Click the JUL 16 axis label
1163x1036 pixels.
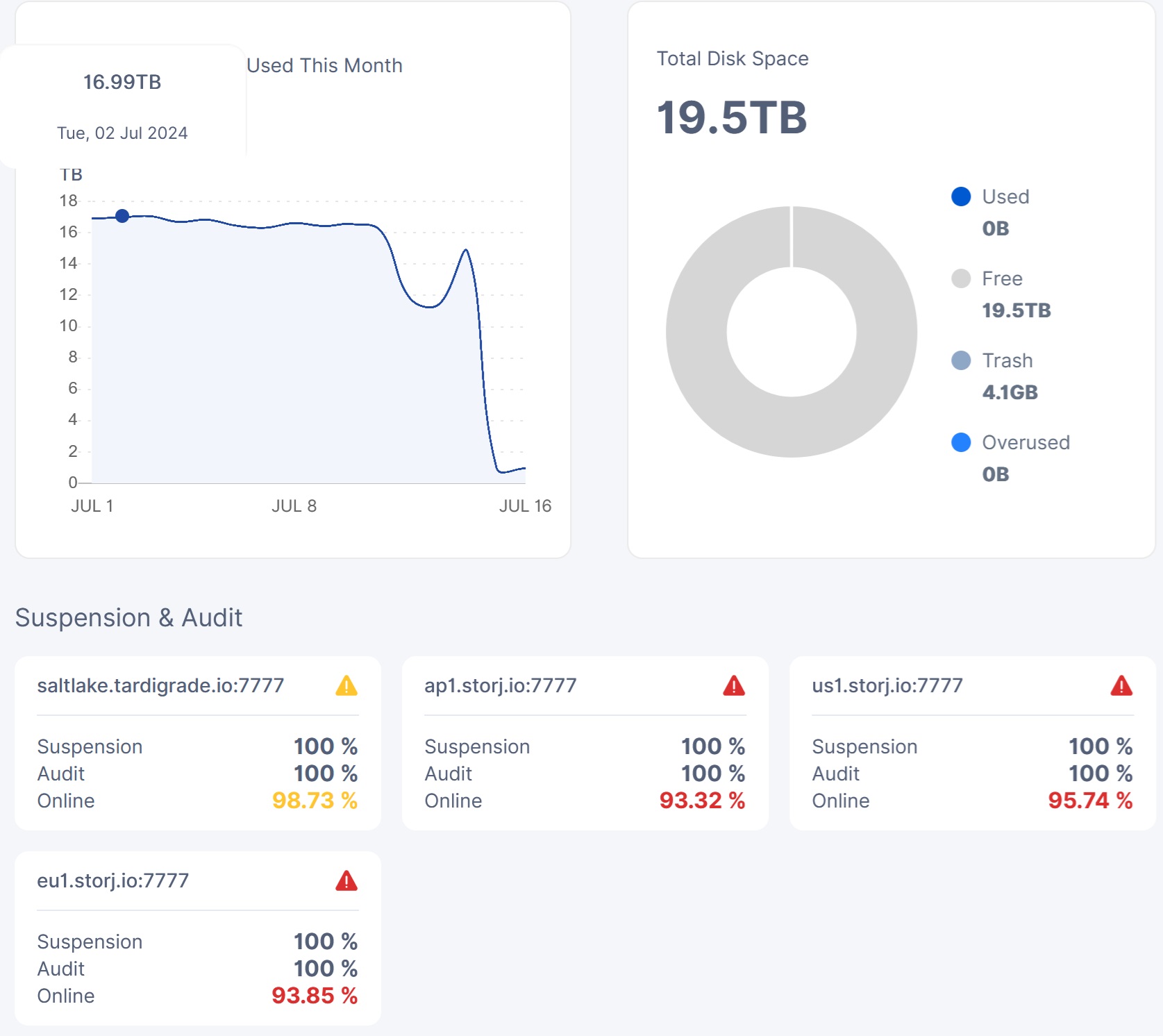point(525,506)
